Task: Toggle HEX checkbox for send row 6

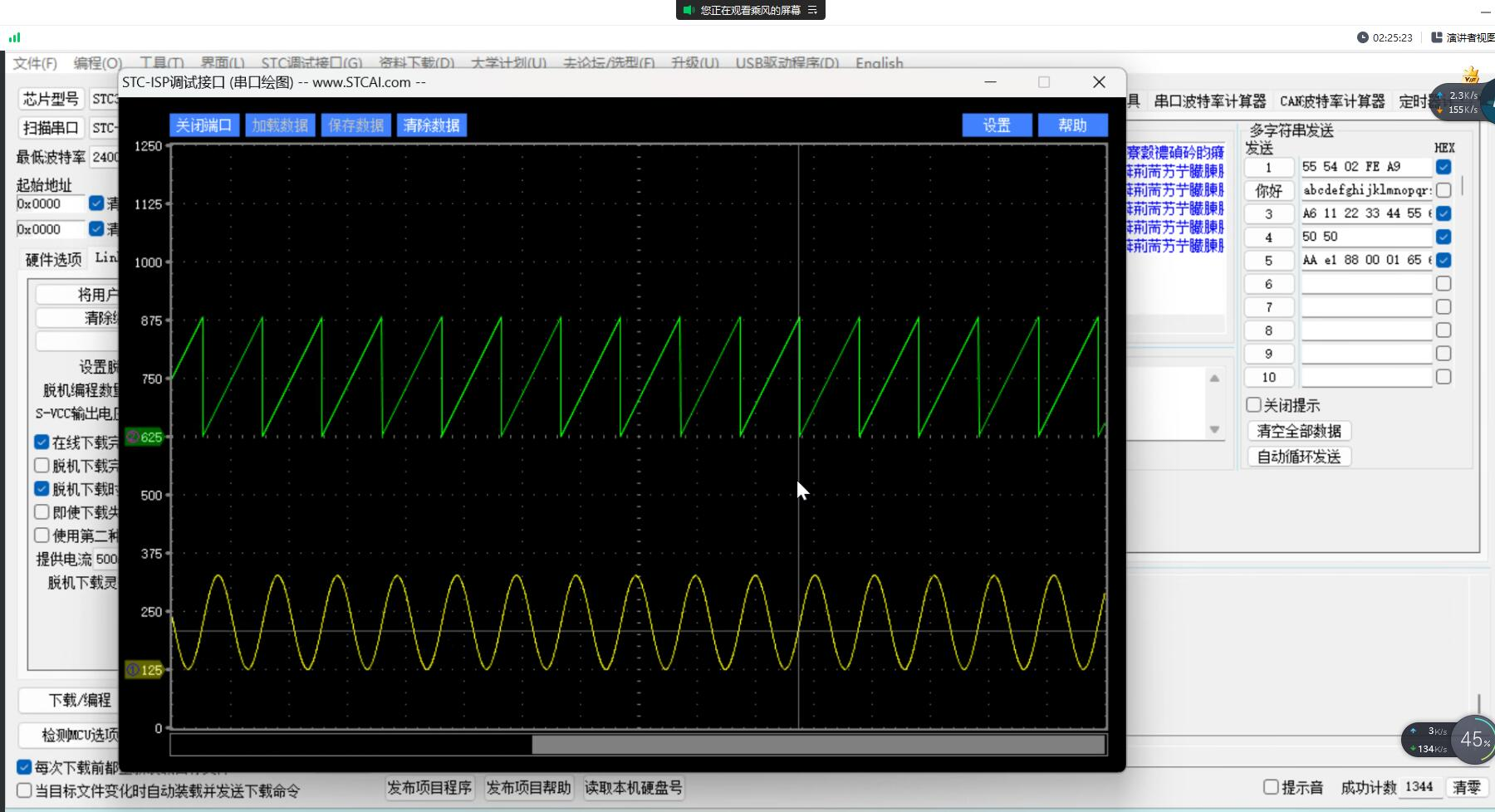Action: tap(1444, 283)
